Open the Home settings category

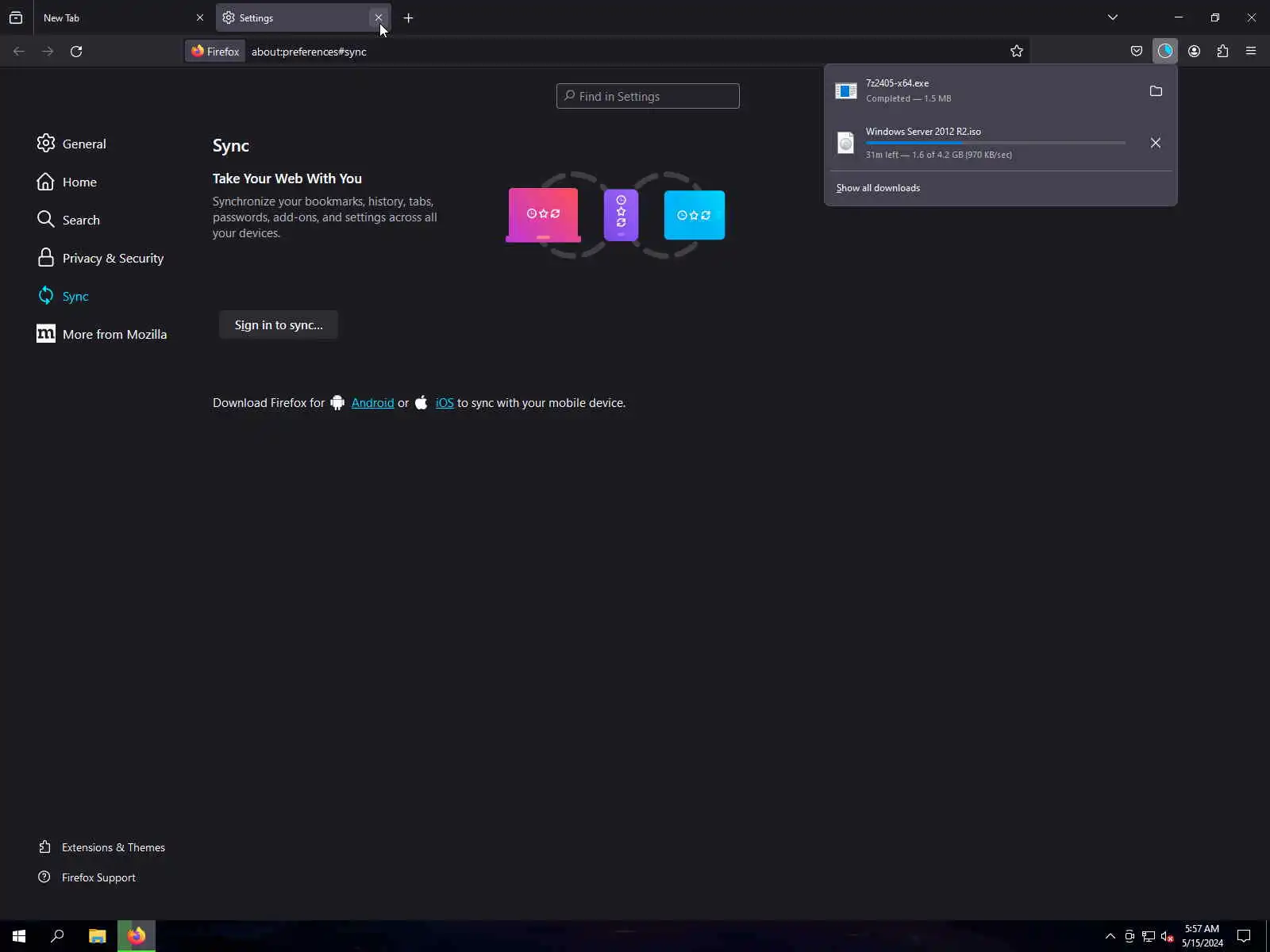(x=67, y=182)
